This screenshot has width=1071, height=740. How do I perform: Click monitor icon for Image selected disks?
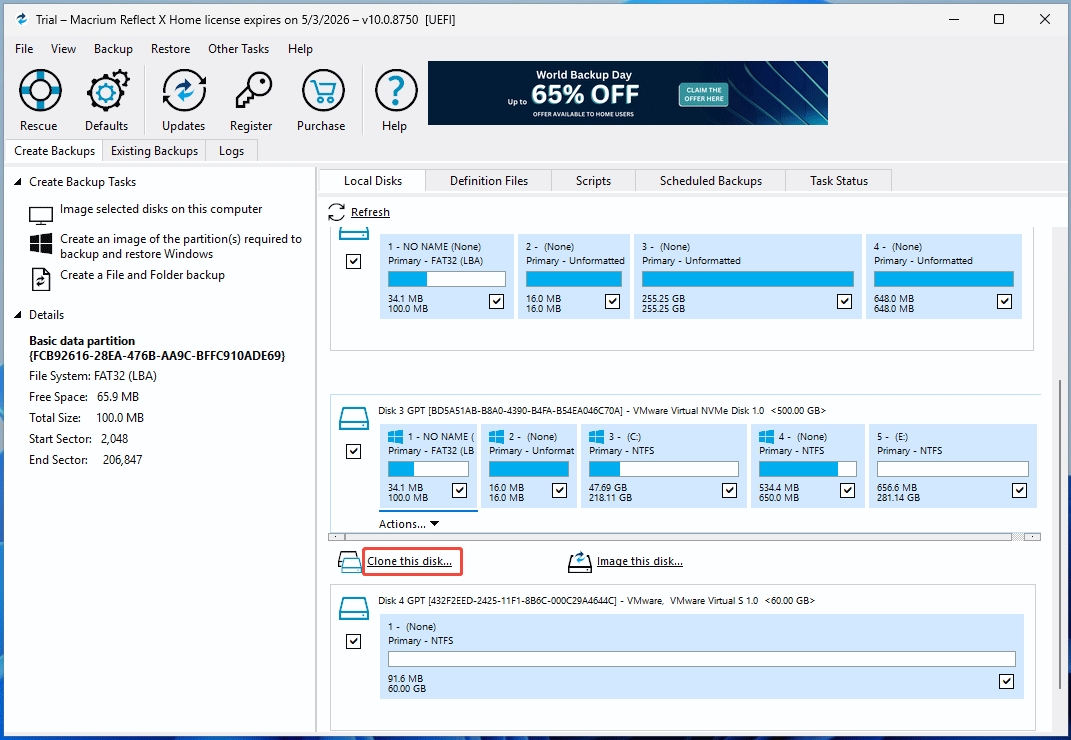[x=41, y=215]
